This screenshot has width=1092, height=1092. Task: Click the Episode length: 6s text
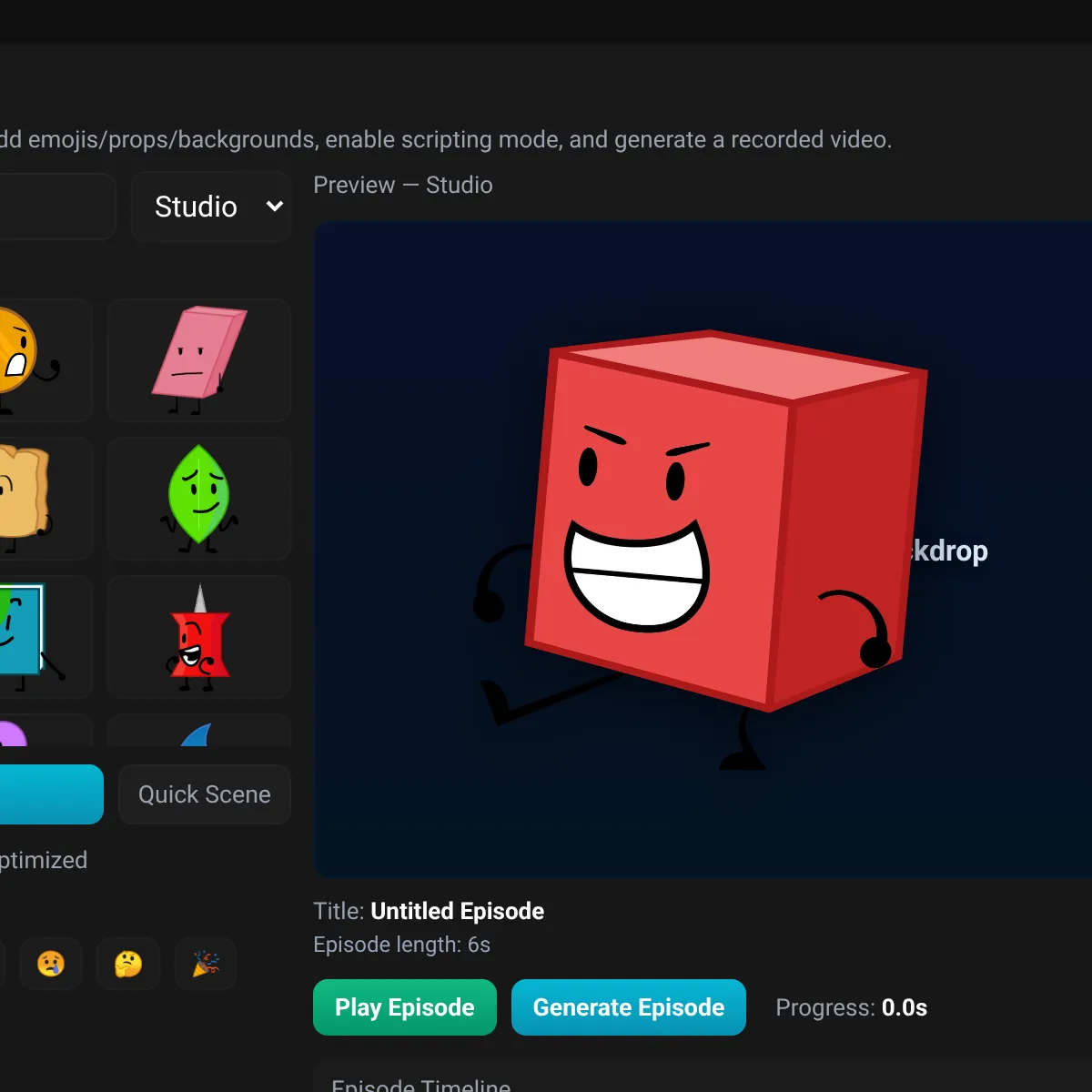click(x=401, y=945)
